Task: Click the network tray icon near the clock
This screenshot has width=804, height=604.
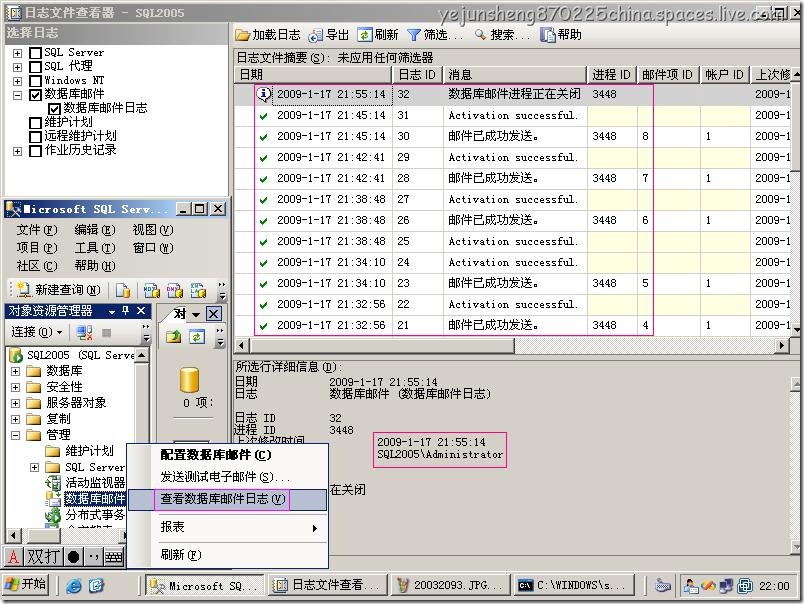Action: point(726,586)
